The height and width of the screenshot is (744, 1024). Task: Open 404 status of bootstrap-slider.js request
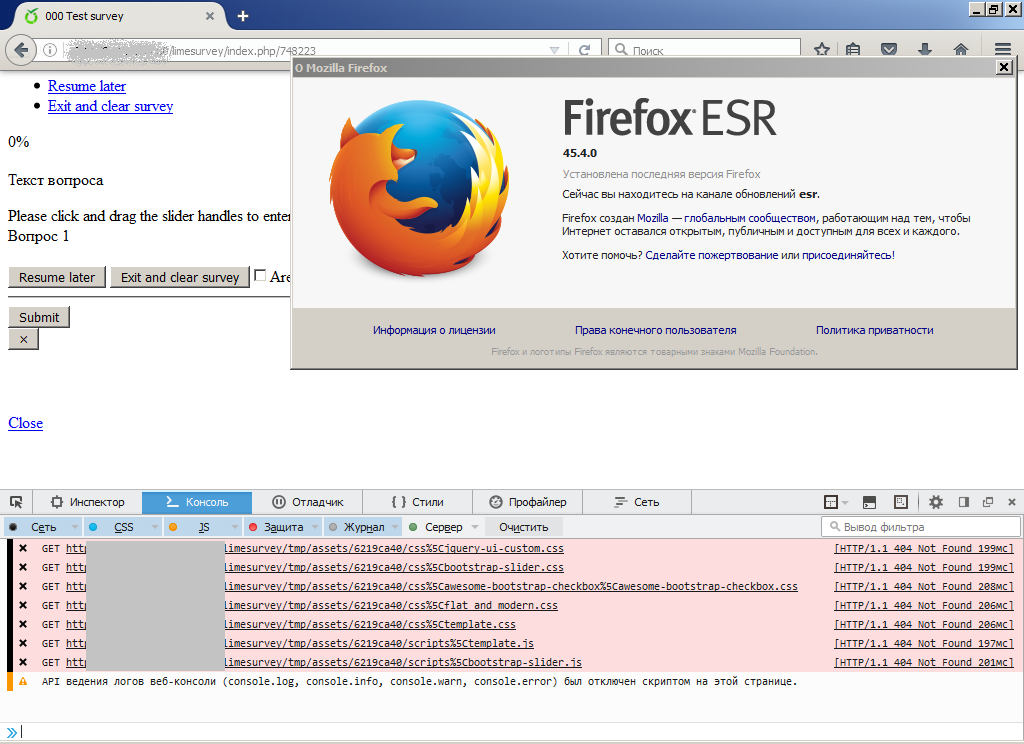(x=924, y=662)
